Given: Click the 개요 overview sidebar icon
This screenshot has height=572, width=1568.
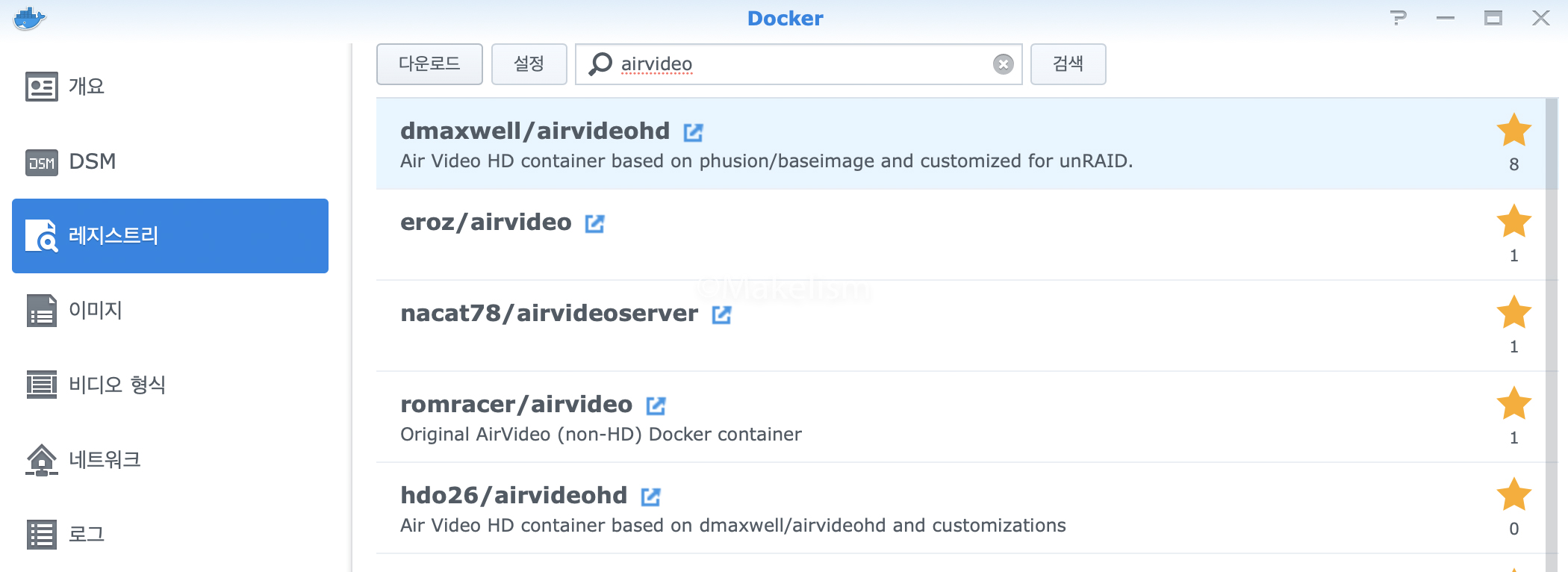Looking at the screenshot, I should (x=42, y=87).
